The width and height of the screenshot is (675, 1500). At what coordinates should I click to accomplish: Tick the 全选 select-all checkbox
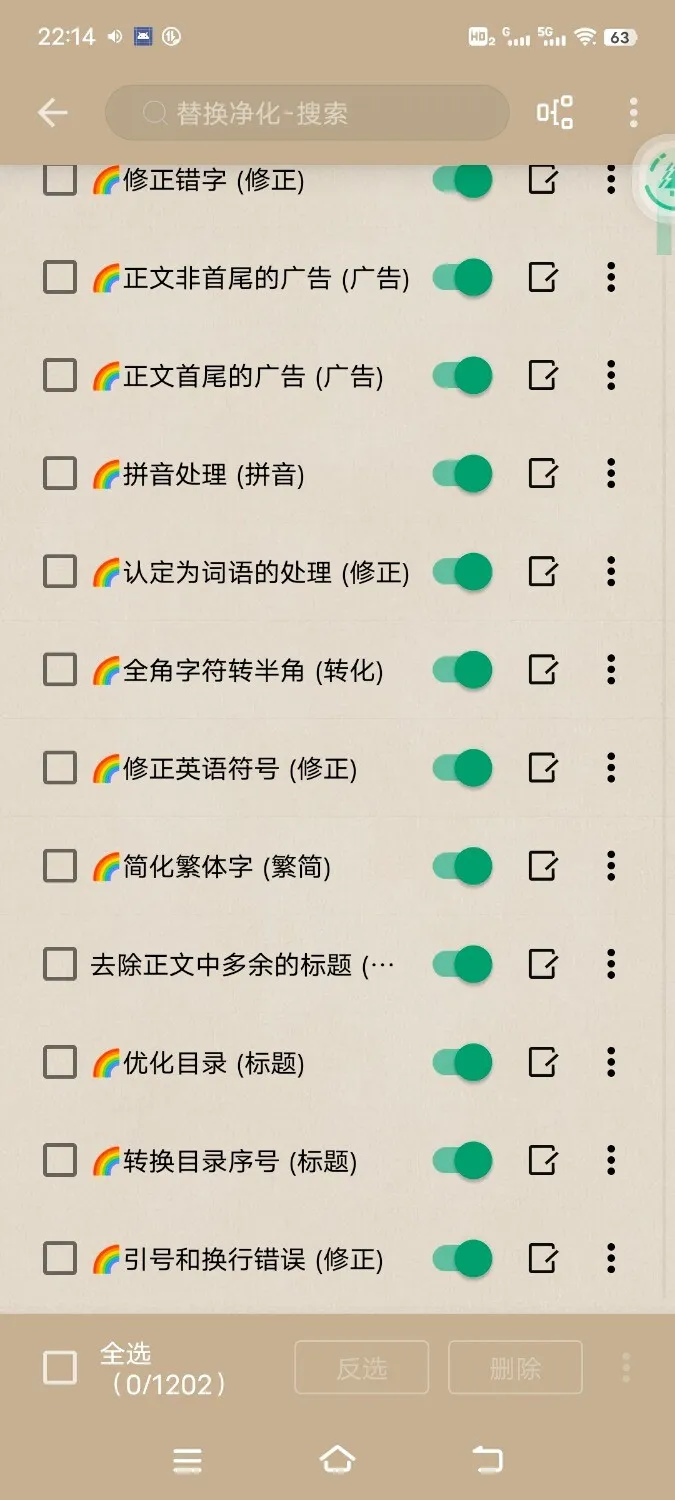pos(60,1367)
